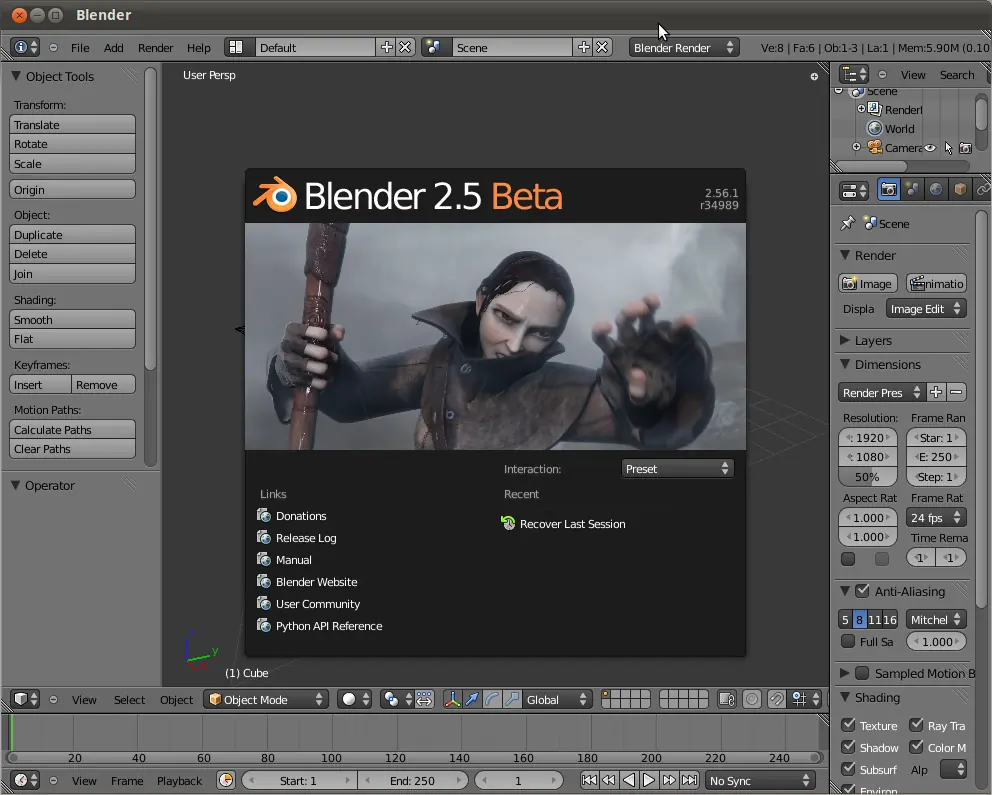Click the 50% resolution percentage slider

click(867, 477)
